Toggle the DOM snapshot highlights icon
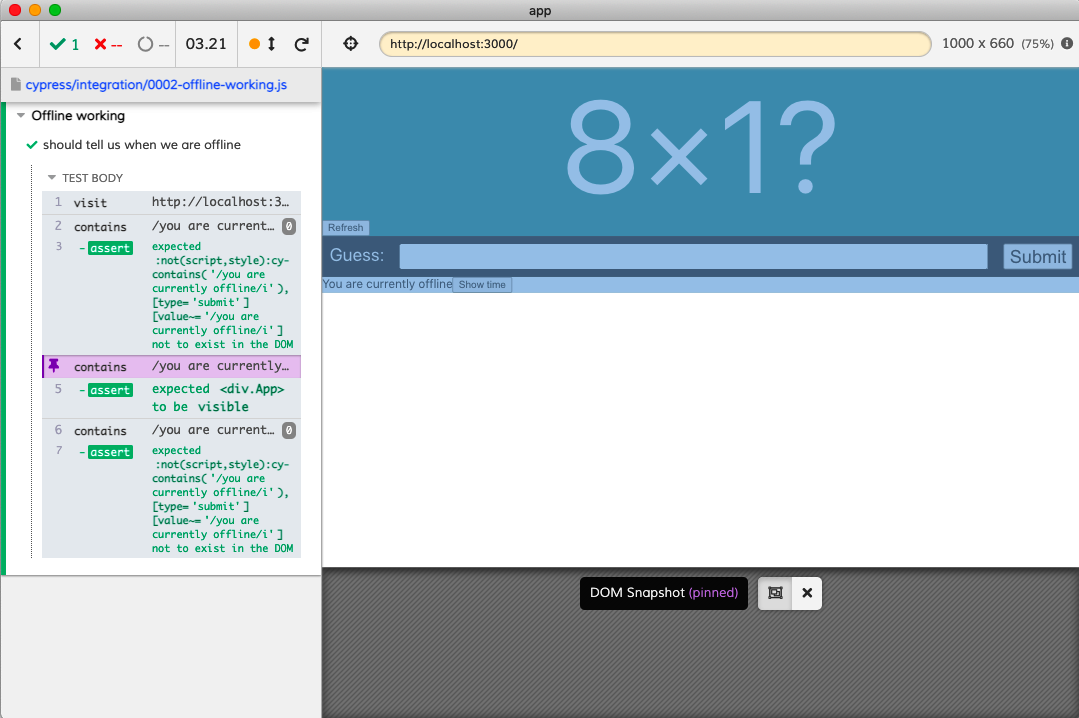 [775, 593]
